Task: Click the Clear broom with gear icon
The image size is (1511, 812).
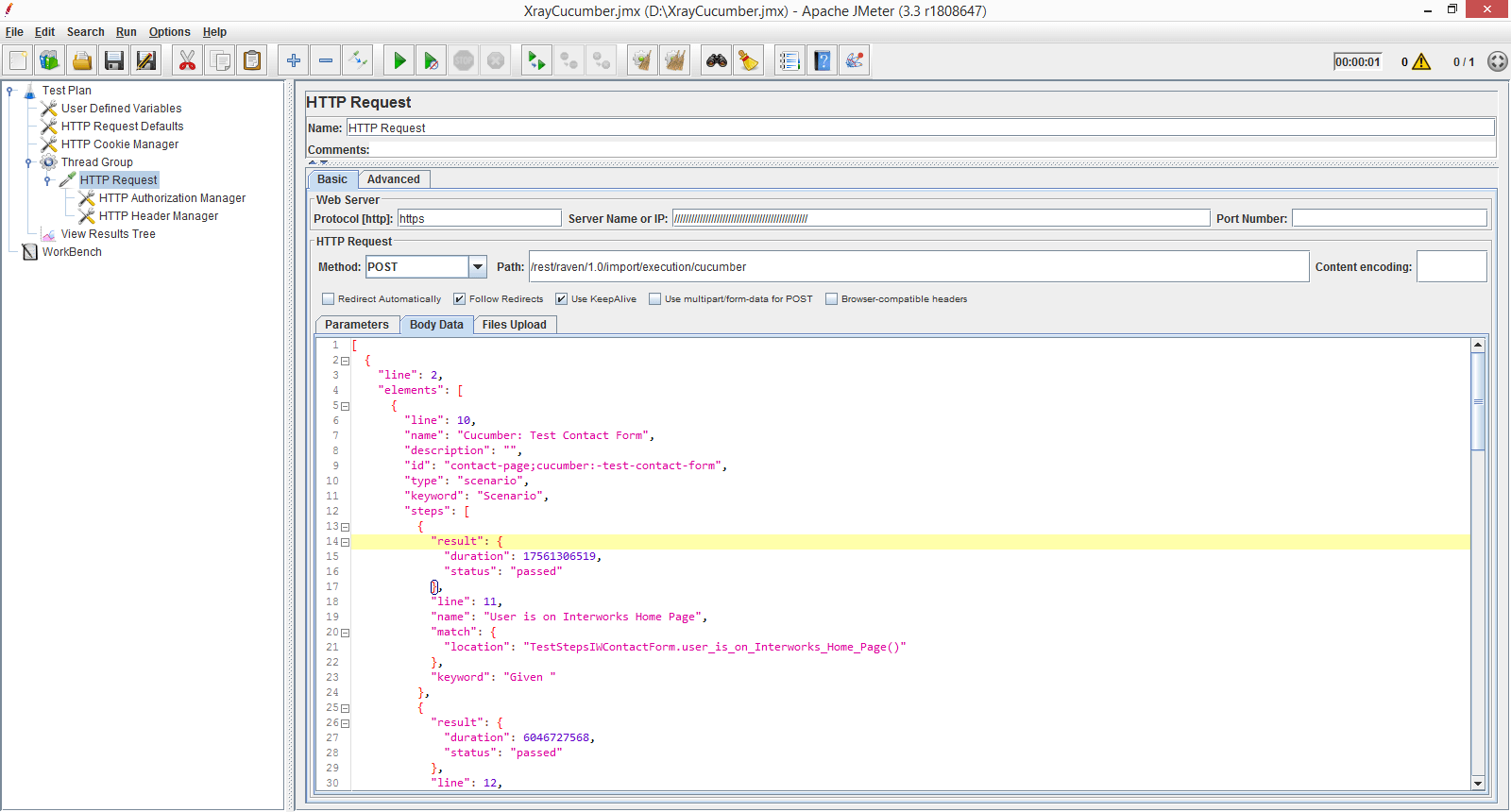Action: (643, 60)
